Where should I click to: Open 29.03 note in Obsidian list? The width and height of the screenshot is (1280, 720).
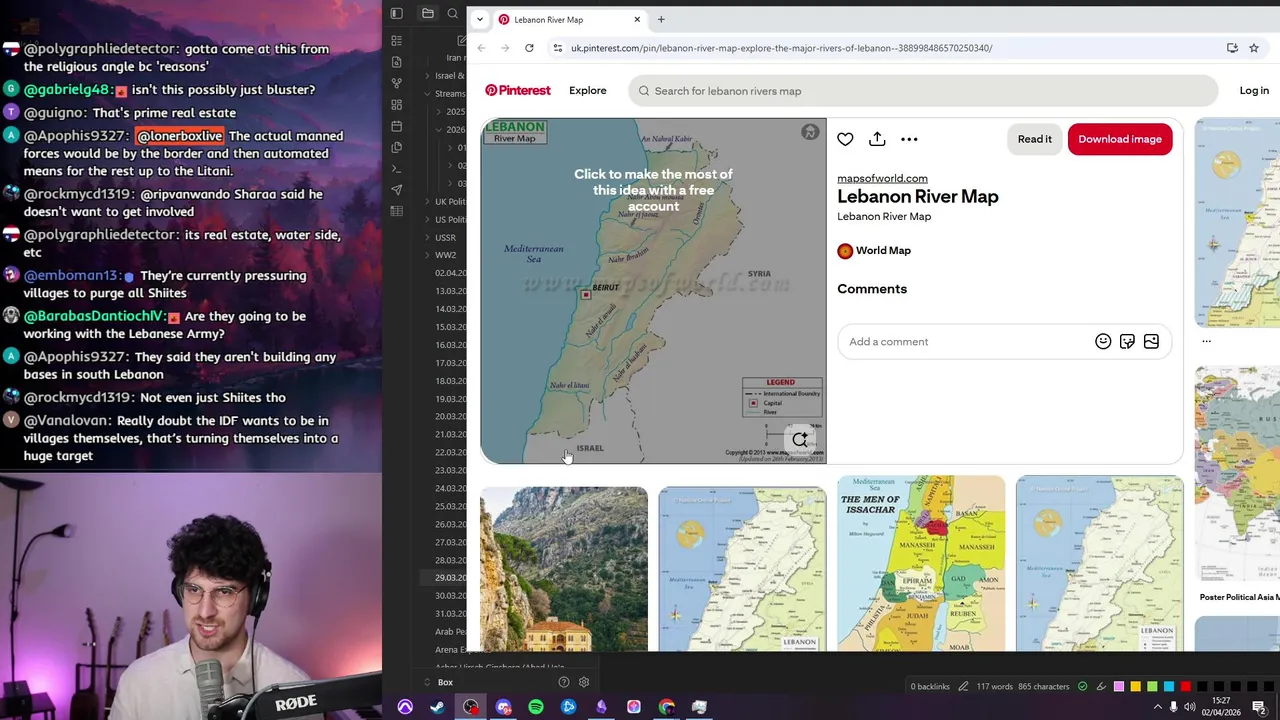click(450, 578)
